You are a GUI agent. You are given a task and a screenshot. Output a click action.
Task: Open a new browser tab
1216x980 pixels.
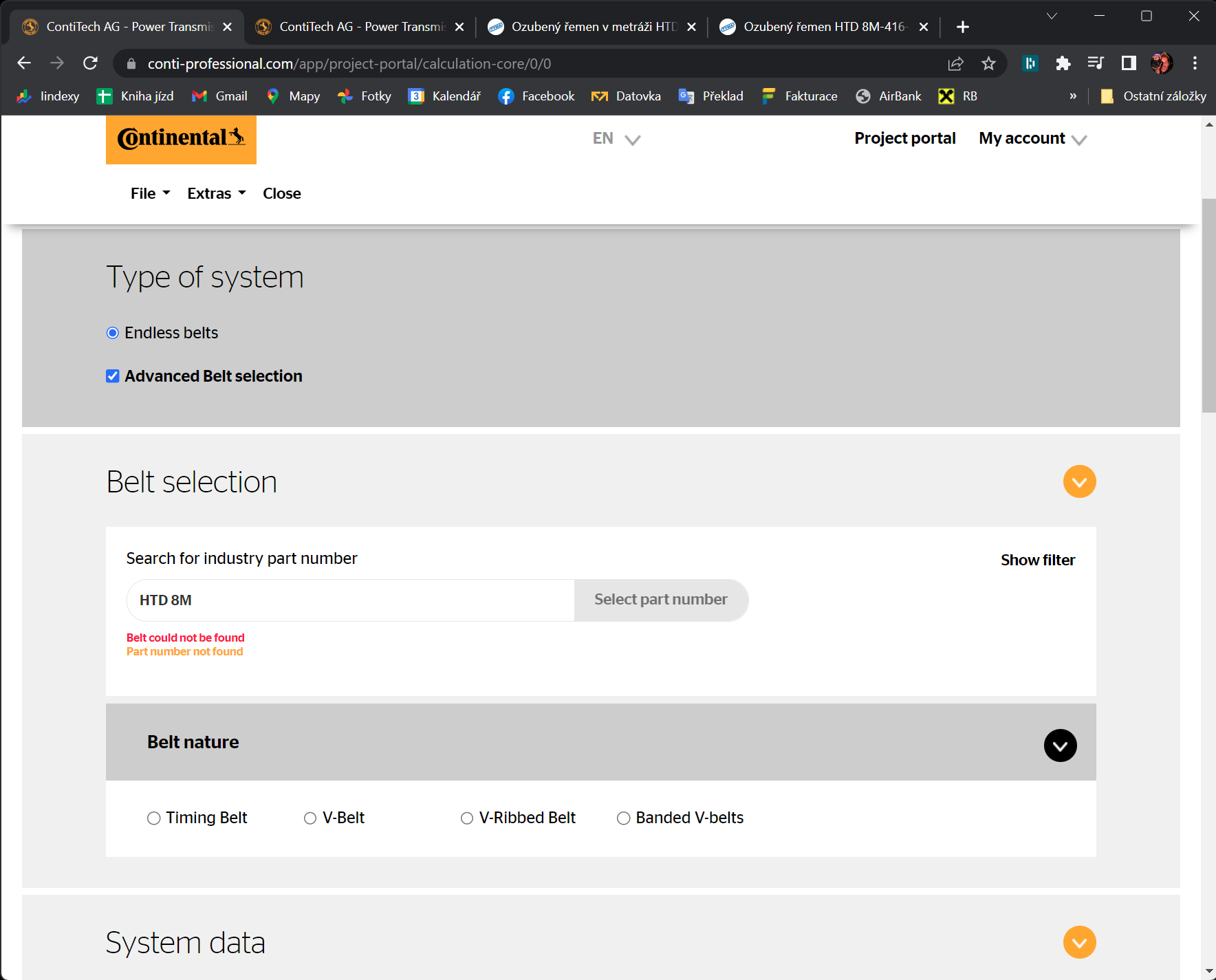(x=963, y=27)
